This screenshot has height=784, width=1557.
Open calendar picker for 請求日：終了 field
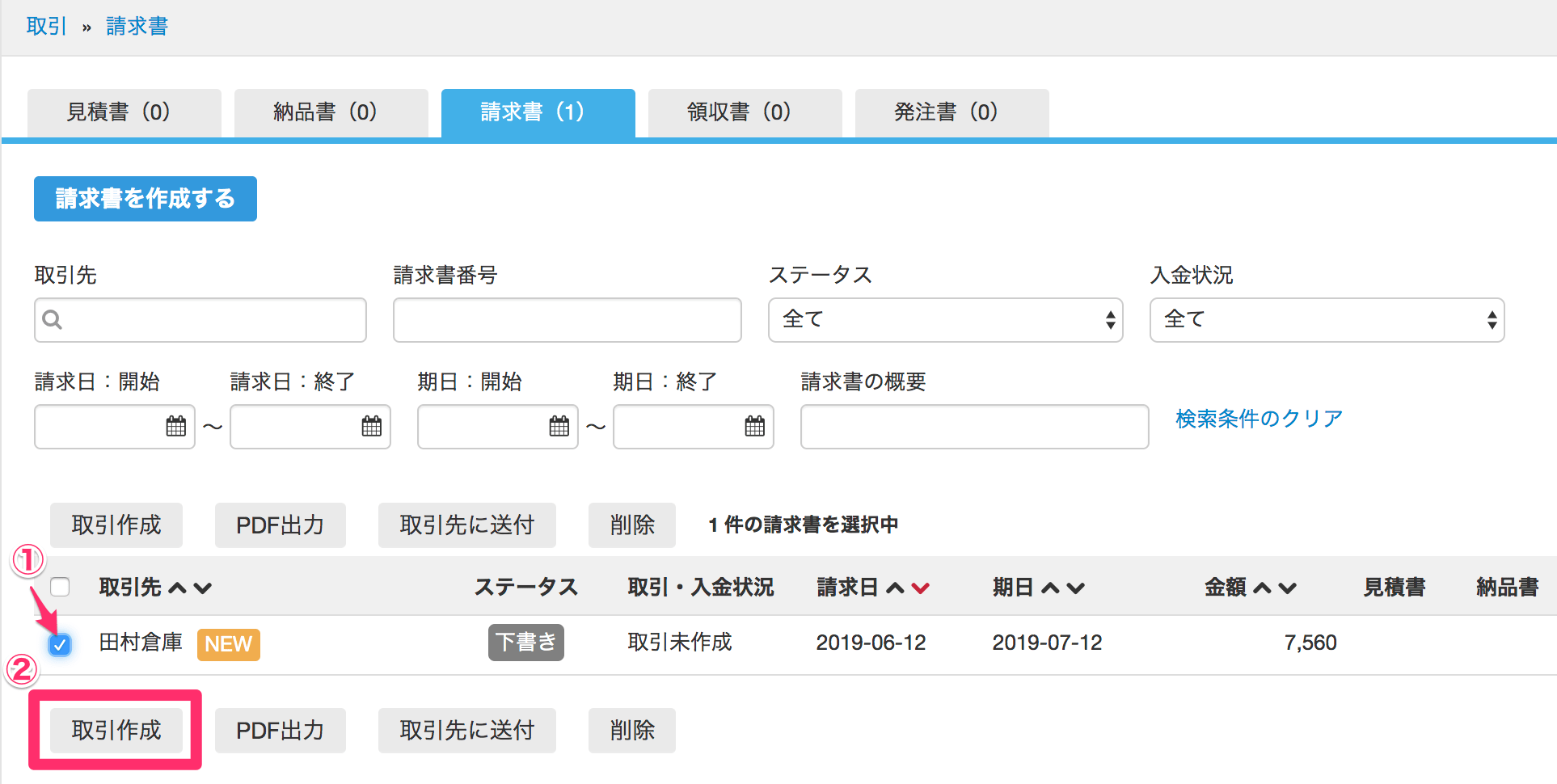371,426
